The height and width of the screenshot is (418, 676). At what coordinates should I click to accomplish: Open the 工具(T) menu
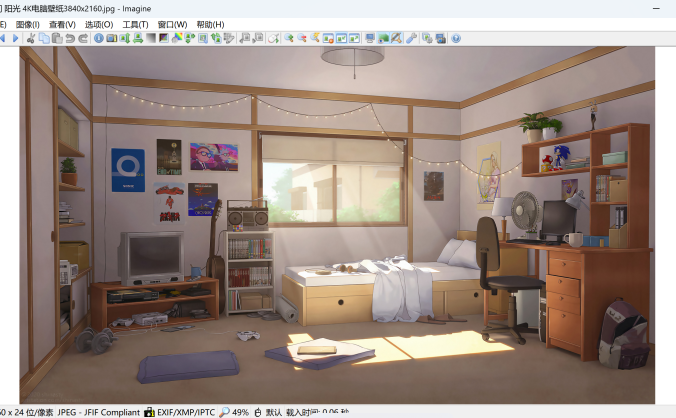click(135, 25)
